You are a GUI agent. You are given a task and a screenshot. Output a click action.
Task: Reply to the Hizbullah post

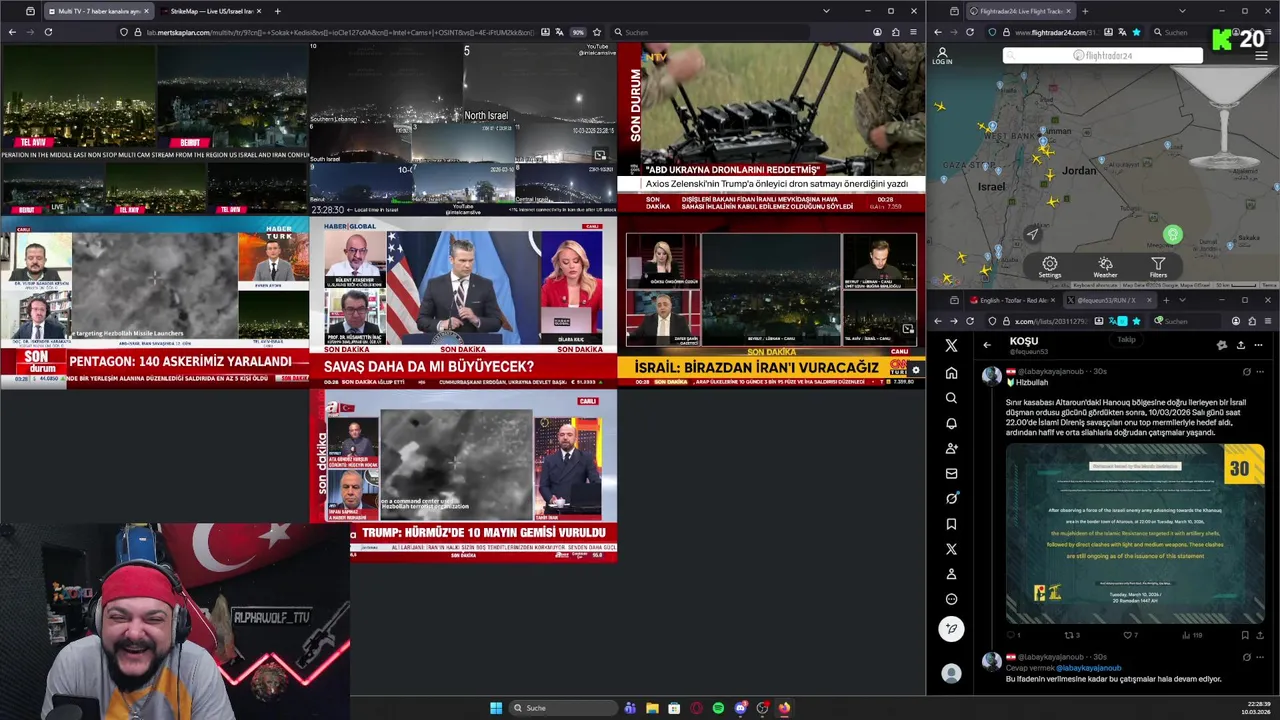[1012, 635]
